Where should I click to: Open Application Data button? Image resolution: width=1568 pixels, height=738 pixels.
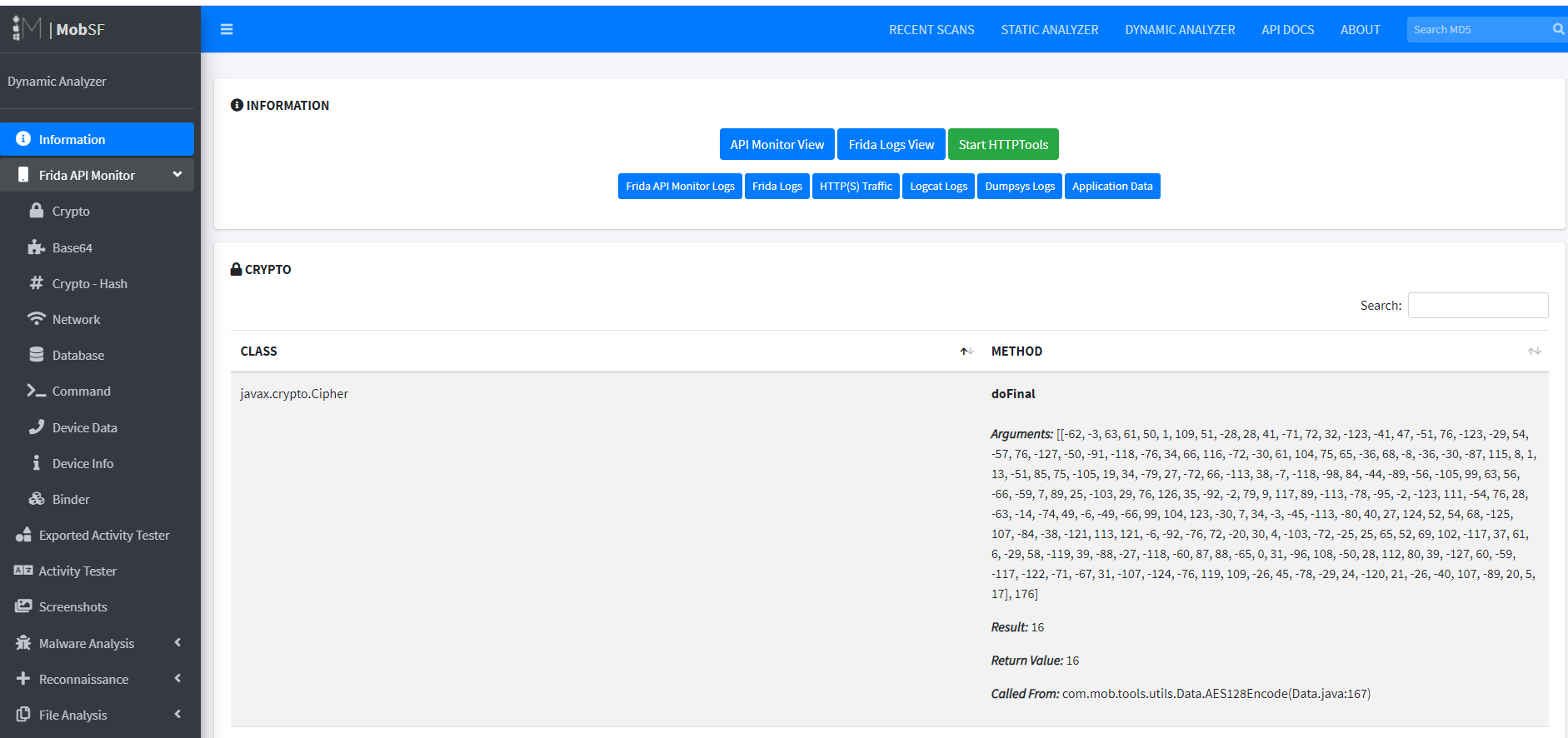coord(1112,186)
